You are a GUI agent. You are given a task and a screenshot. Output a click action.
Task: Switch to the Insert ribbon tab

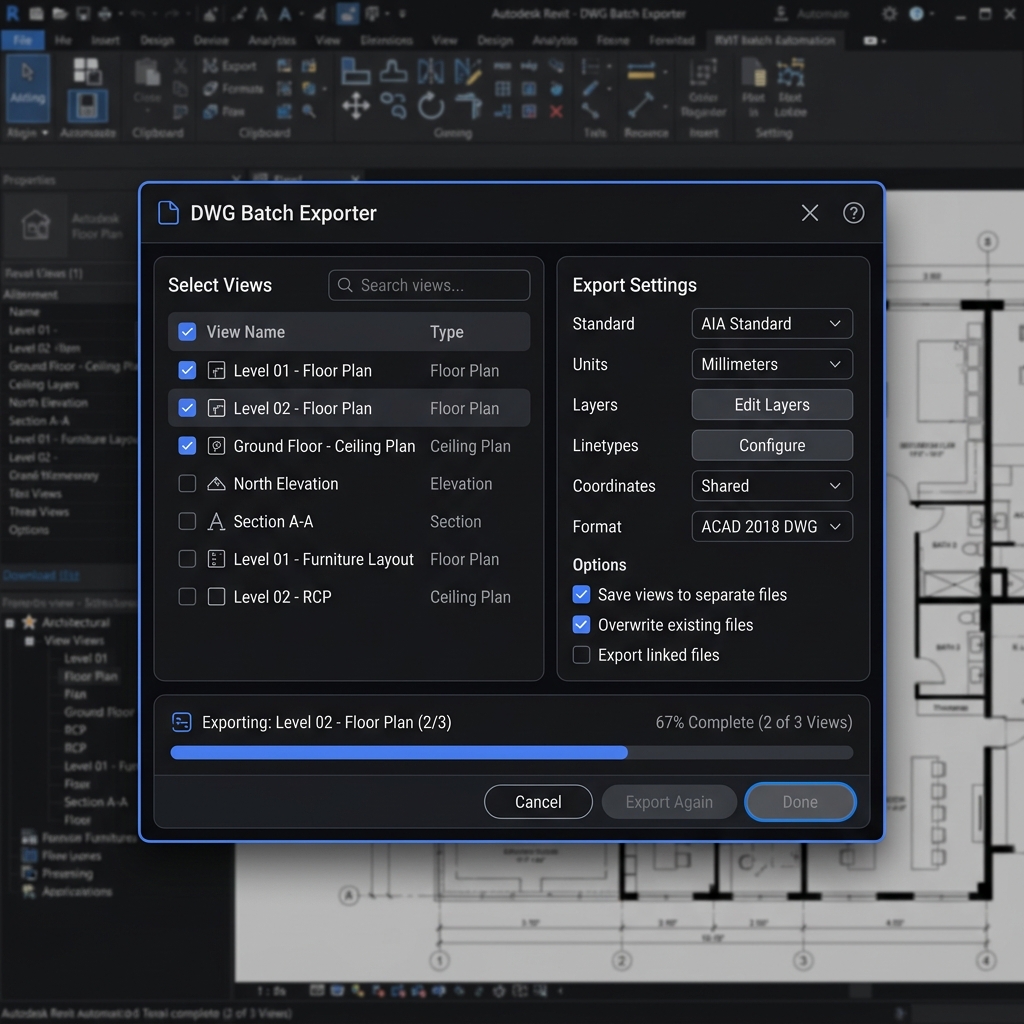pyautogui.click(x=105, y=40)
